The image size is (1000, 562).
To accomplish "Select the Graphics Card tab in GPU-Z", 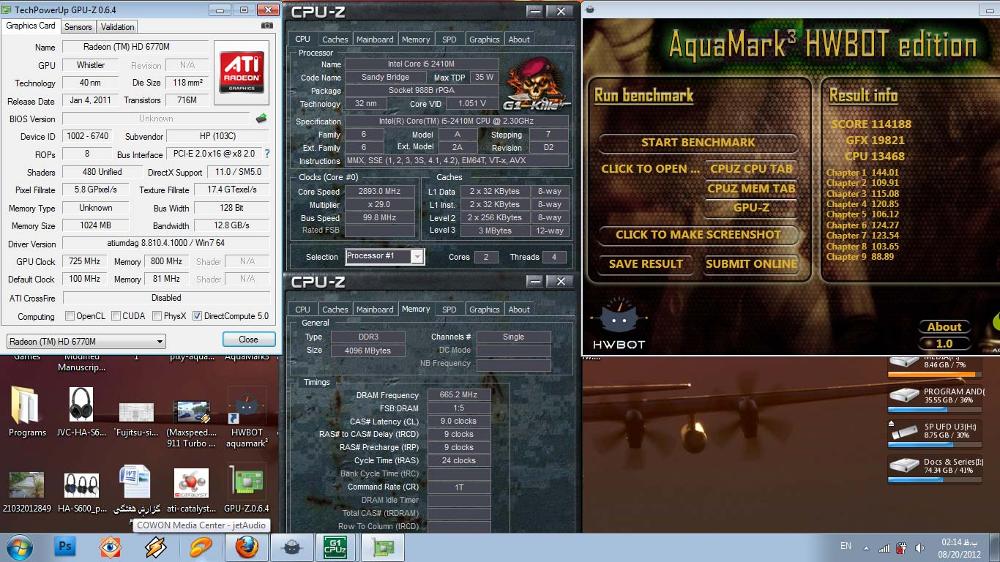I will pos(31,26).
